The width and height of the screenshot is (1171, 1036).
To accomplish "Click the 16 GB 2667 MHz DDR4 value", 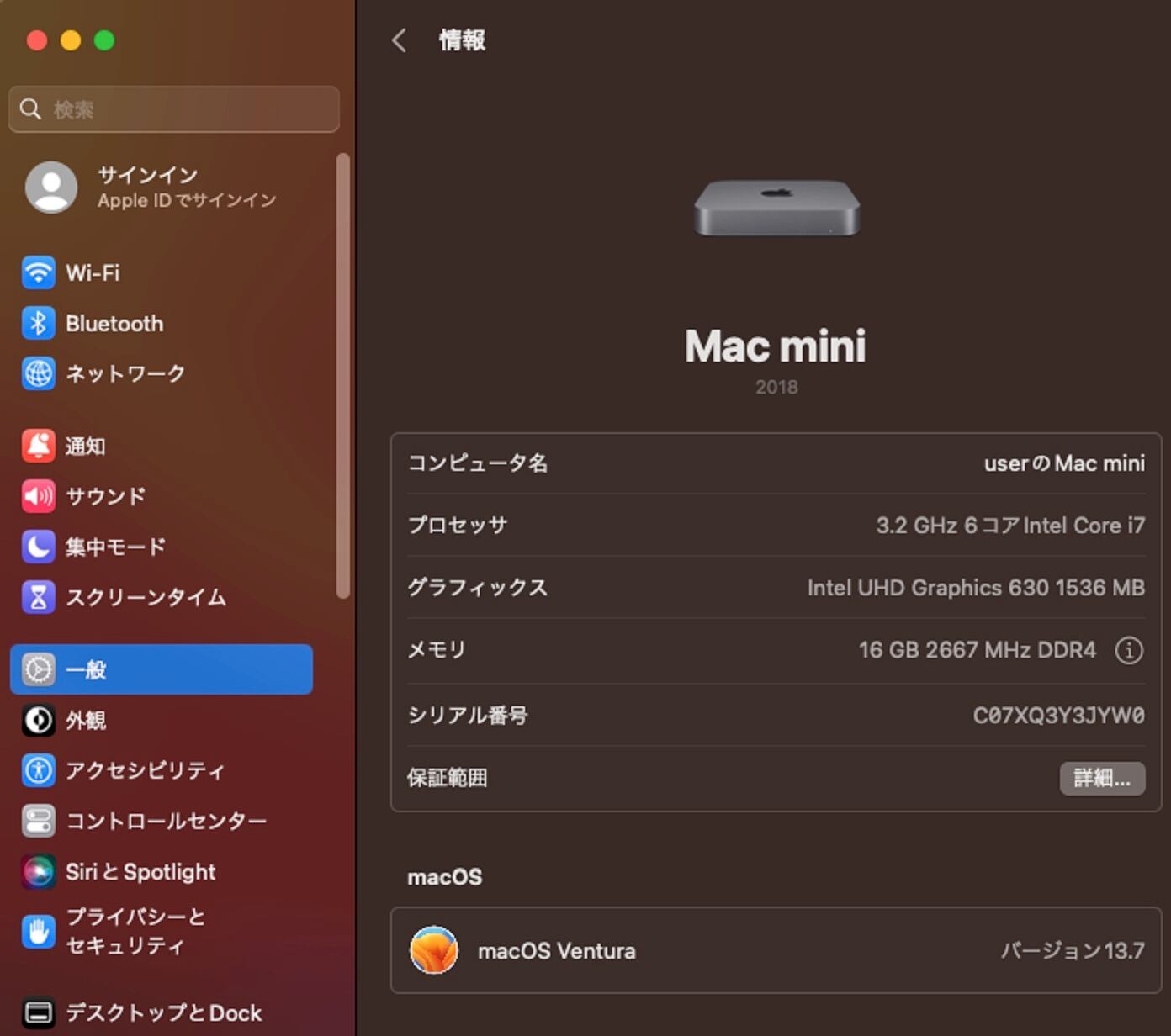I will (977, 650).
